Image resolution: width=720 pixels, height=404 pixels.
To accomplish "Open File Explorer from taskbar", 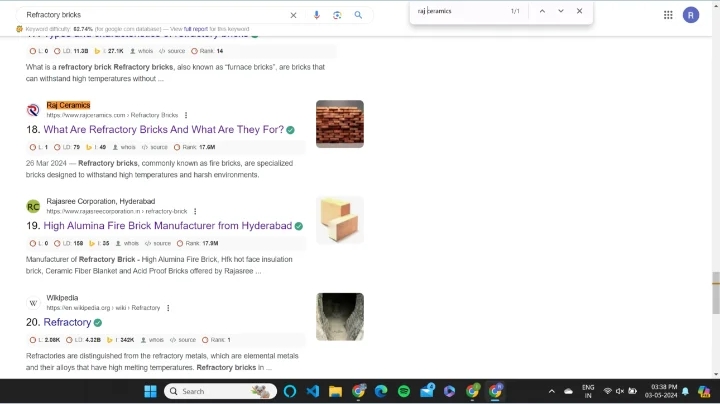I will point(336,392).
